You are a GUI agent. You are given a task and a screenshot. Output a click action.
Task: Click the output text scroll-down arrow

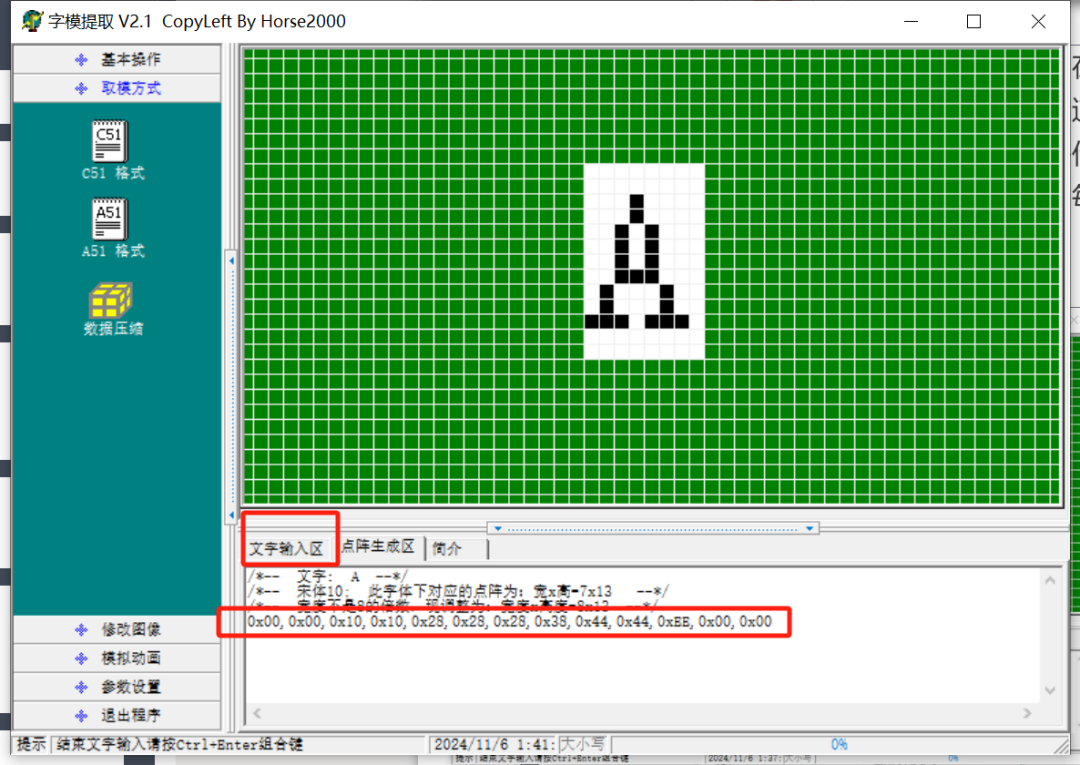point(1050,690)
